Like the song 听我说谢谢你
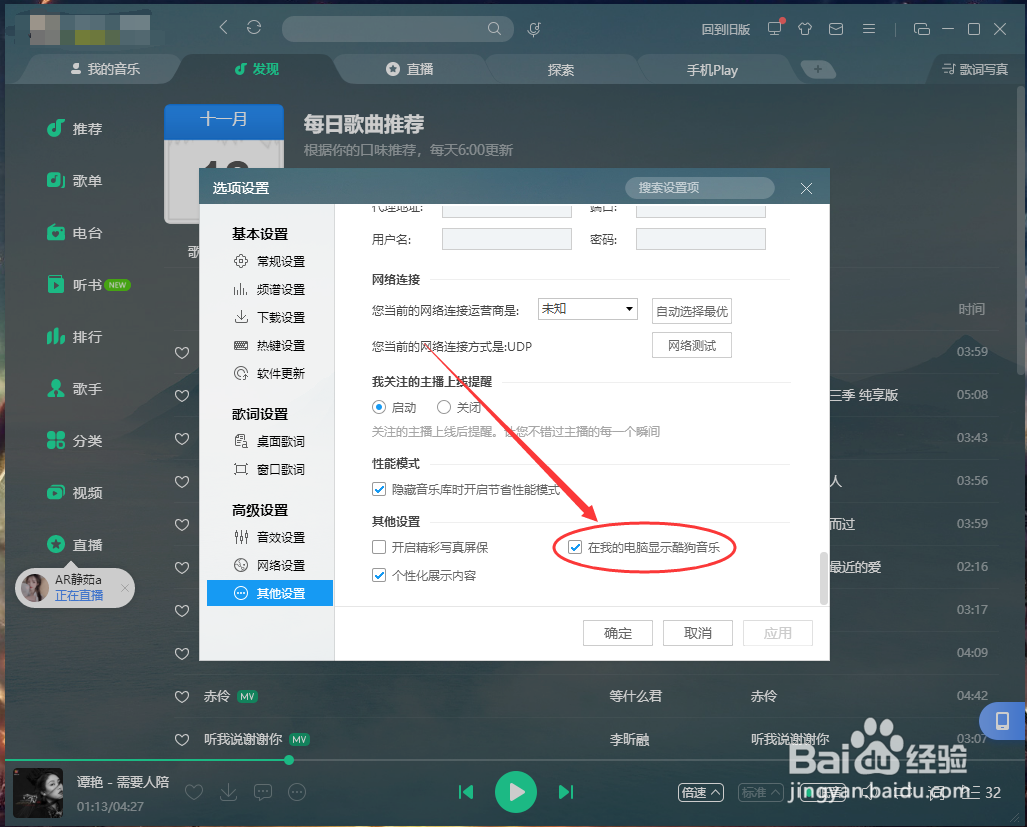 coord(182,739)
